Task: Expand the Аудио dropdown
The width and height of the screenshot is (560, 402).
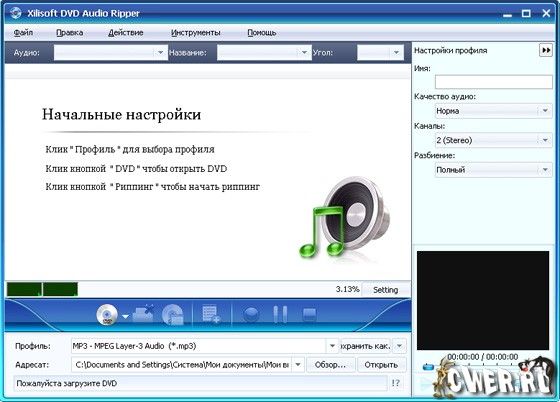Action: 160,52
